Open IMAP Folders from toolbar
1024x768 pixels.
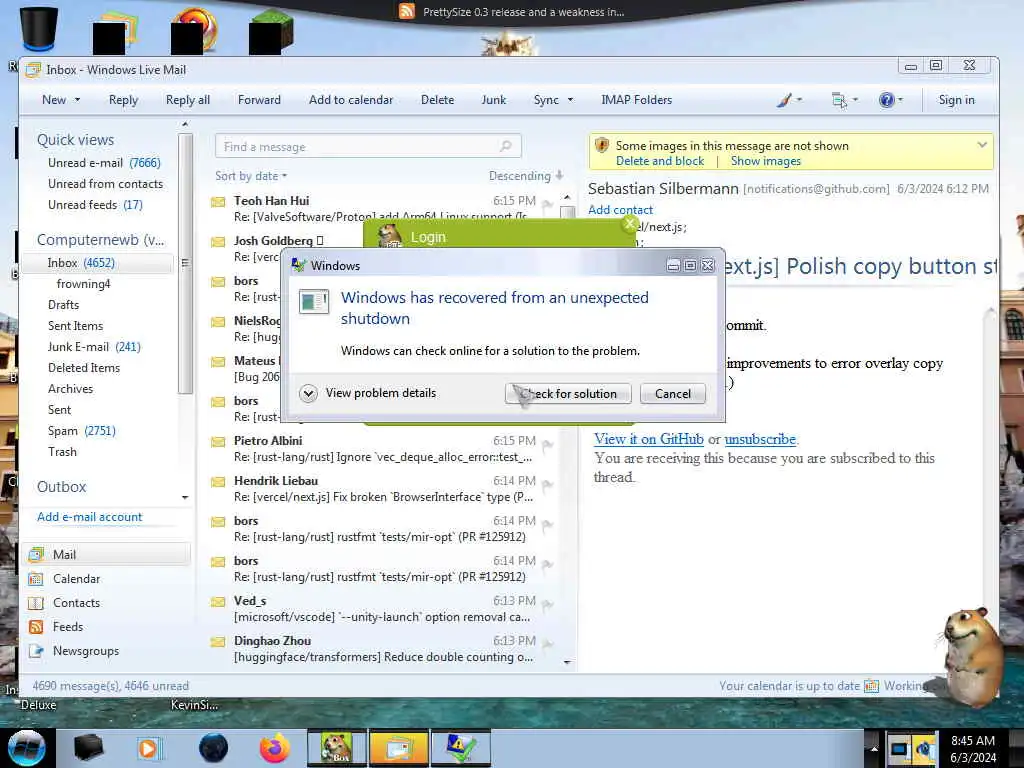[637, 100]
